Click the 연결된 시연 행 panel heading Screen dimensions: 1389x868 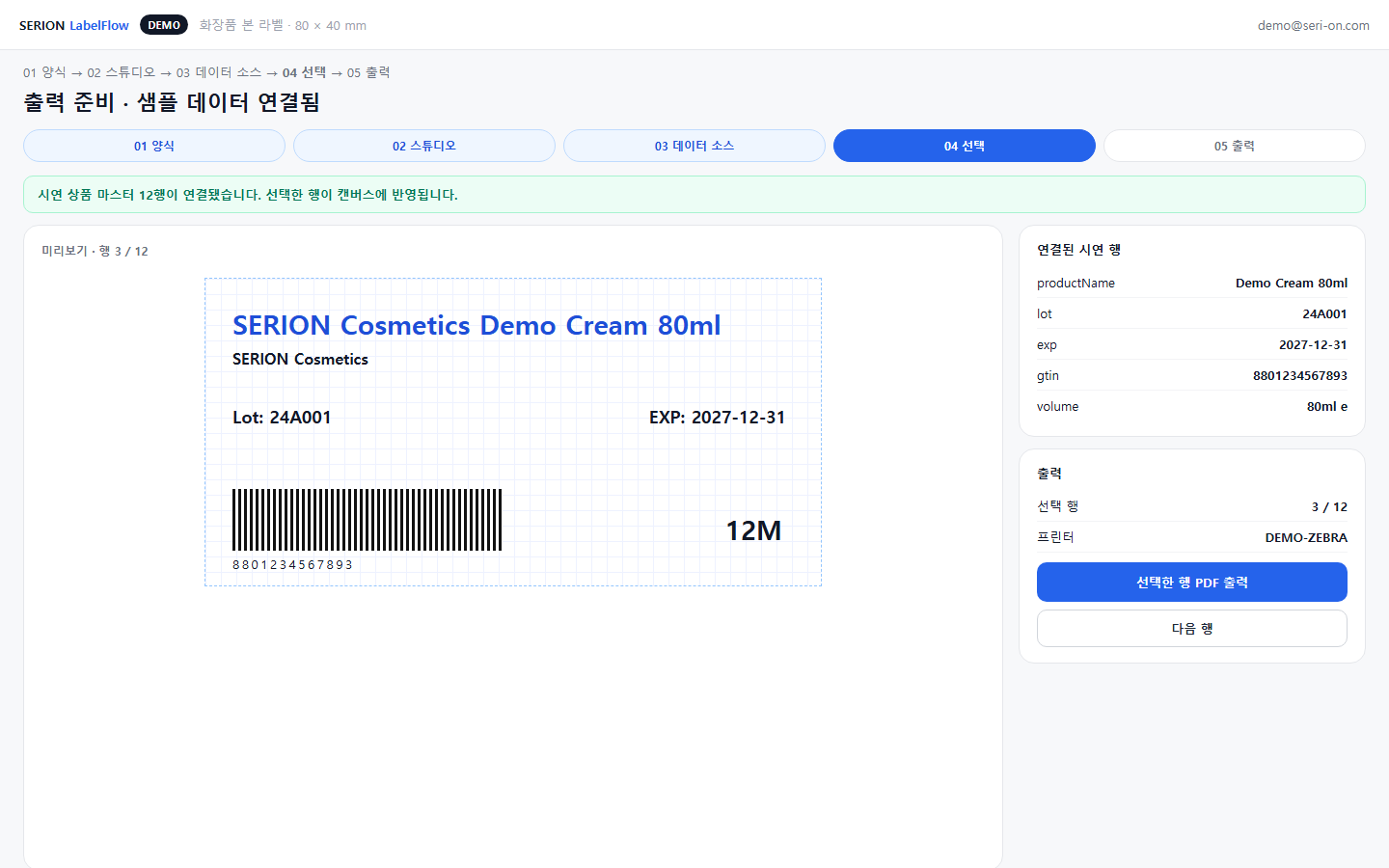tap(1078, 250)
